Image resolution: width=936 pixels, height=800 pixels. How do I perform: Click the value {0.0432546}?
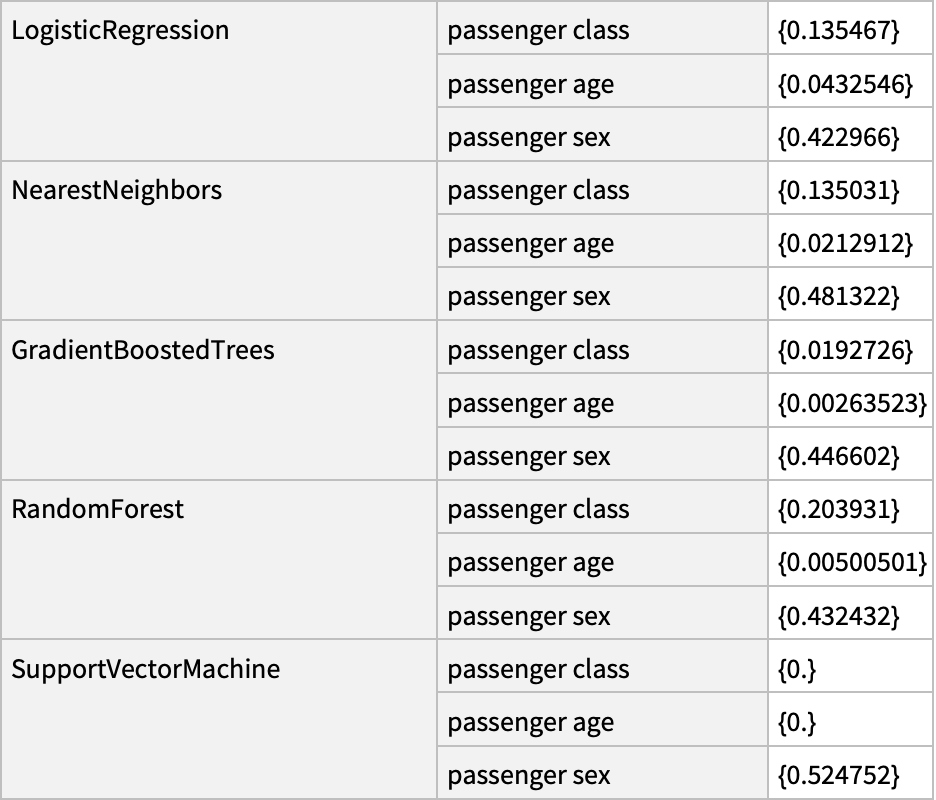click(x=845, y=84)
